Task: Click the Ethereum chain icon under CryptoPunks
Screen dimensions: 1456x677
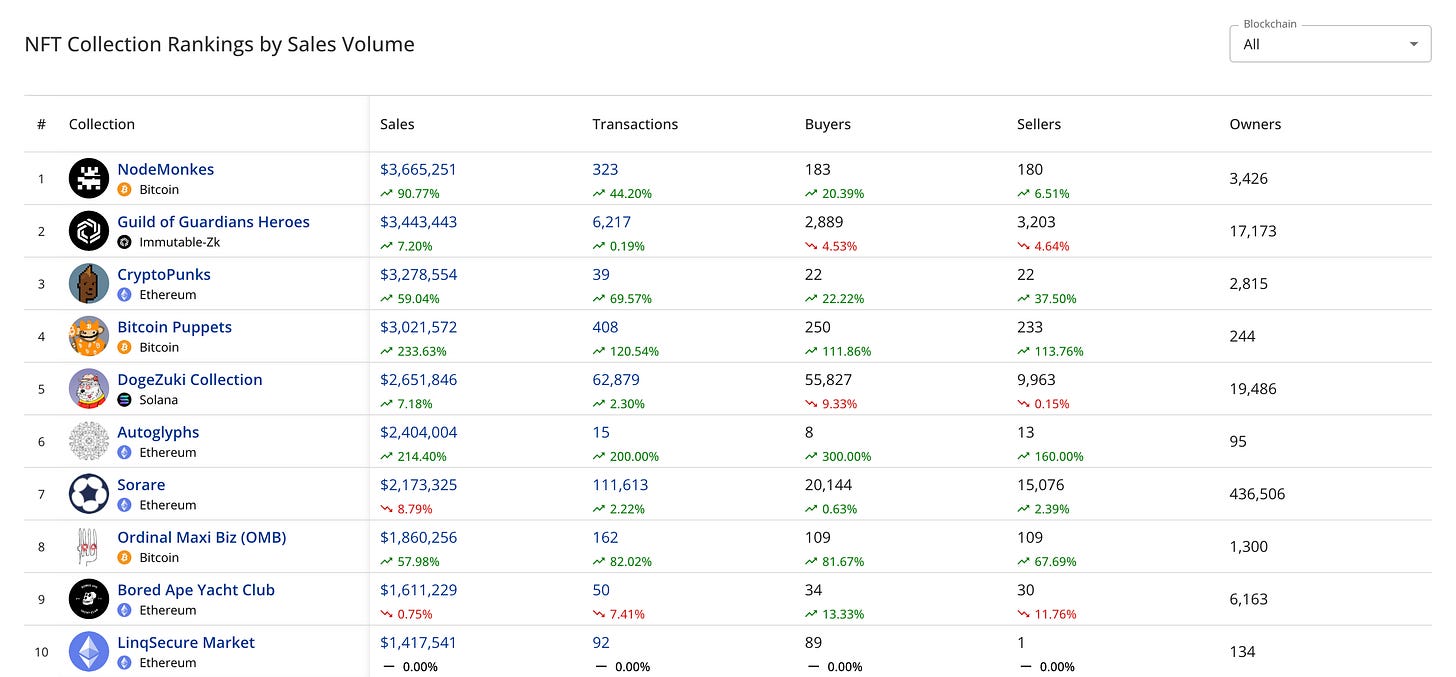Action: pyautogui.click(x=125, y=295)
